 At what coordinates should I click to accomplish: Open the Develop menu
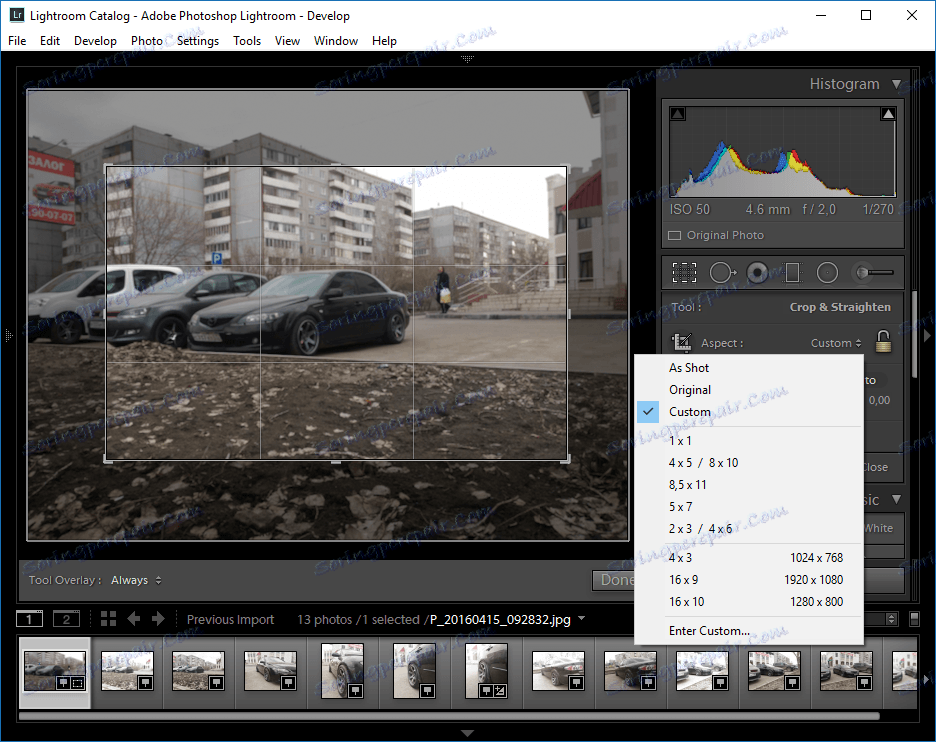coord(95,41)
